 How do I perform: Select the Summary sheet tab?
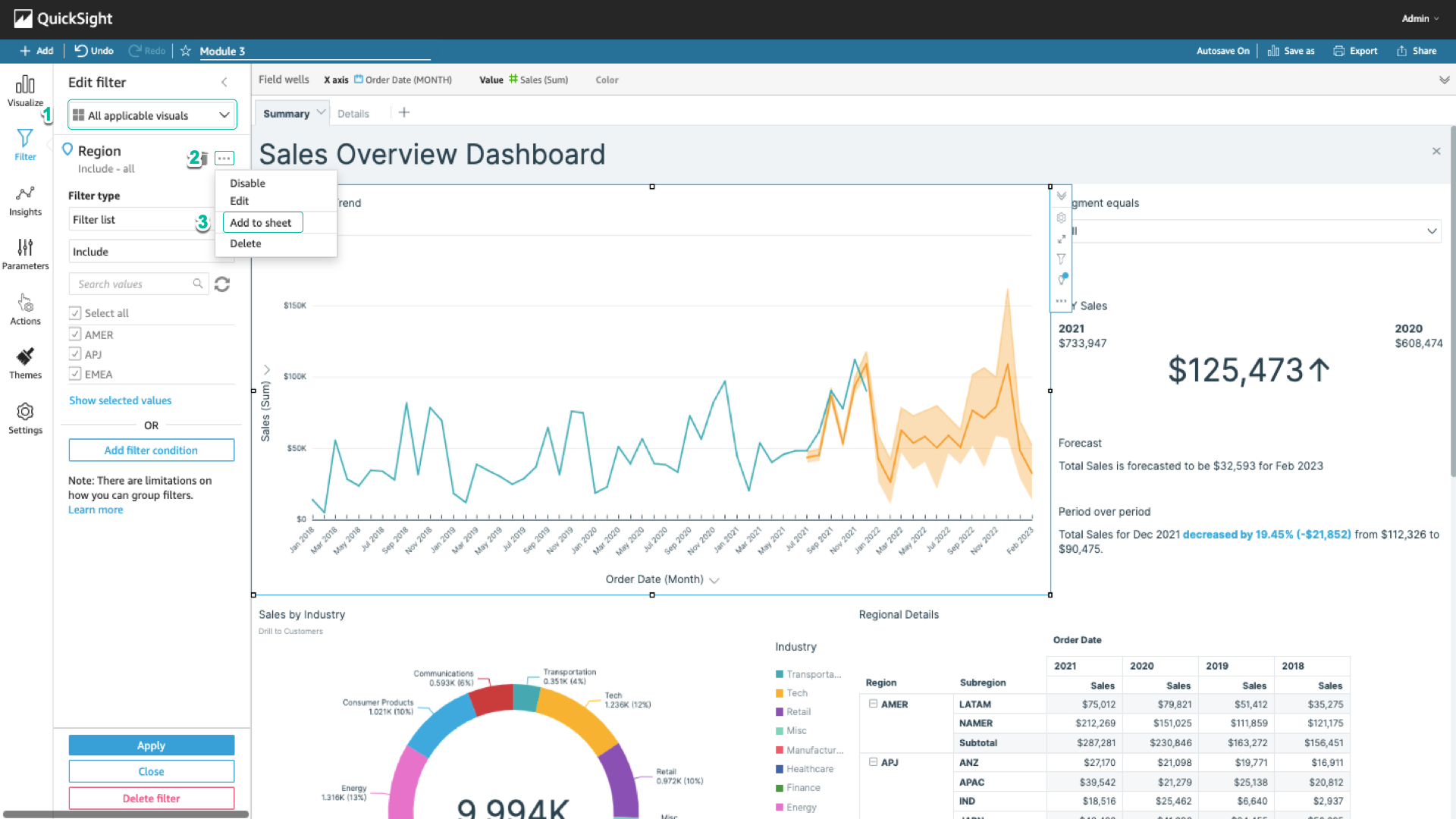click(x=286, y=114)
